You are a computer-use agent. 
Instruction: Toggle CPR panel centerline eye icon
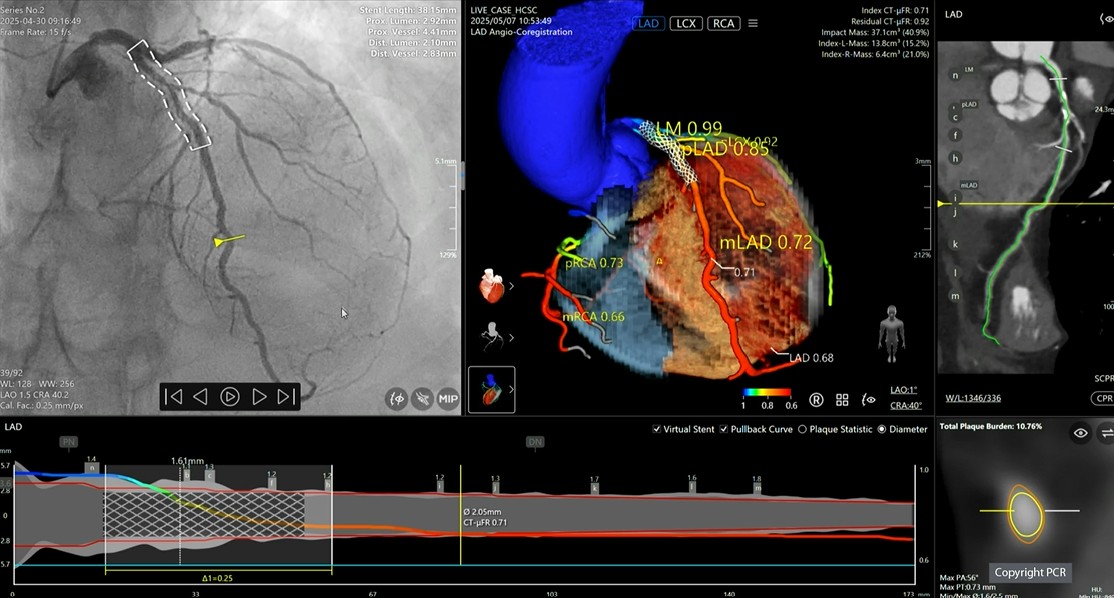(1107, 20)
